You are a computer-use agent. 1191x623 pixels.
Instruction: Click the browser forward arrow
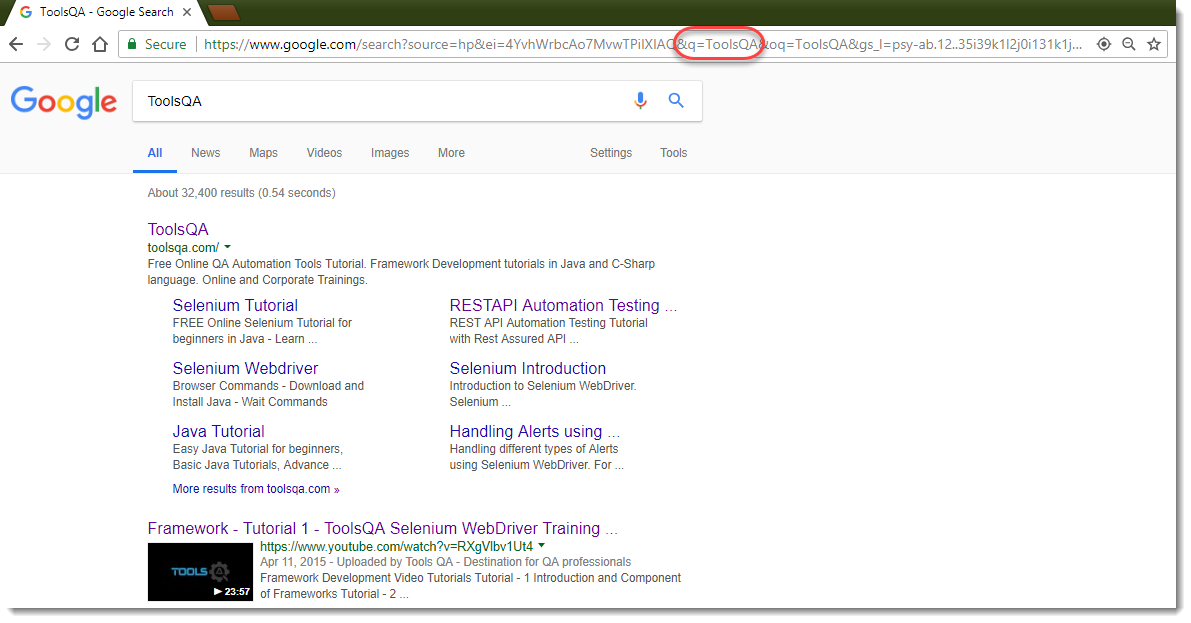coord(44,44)
